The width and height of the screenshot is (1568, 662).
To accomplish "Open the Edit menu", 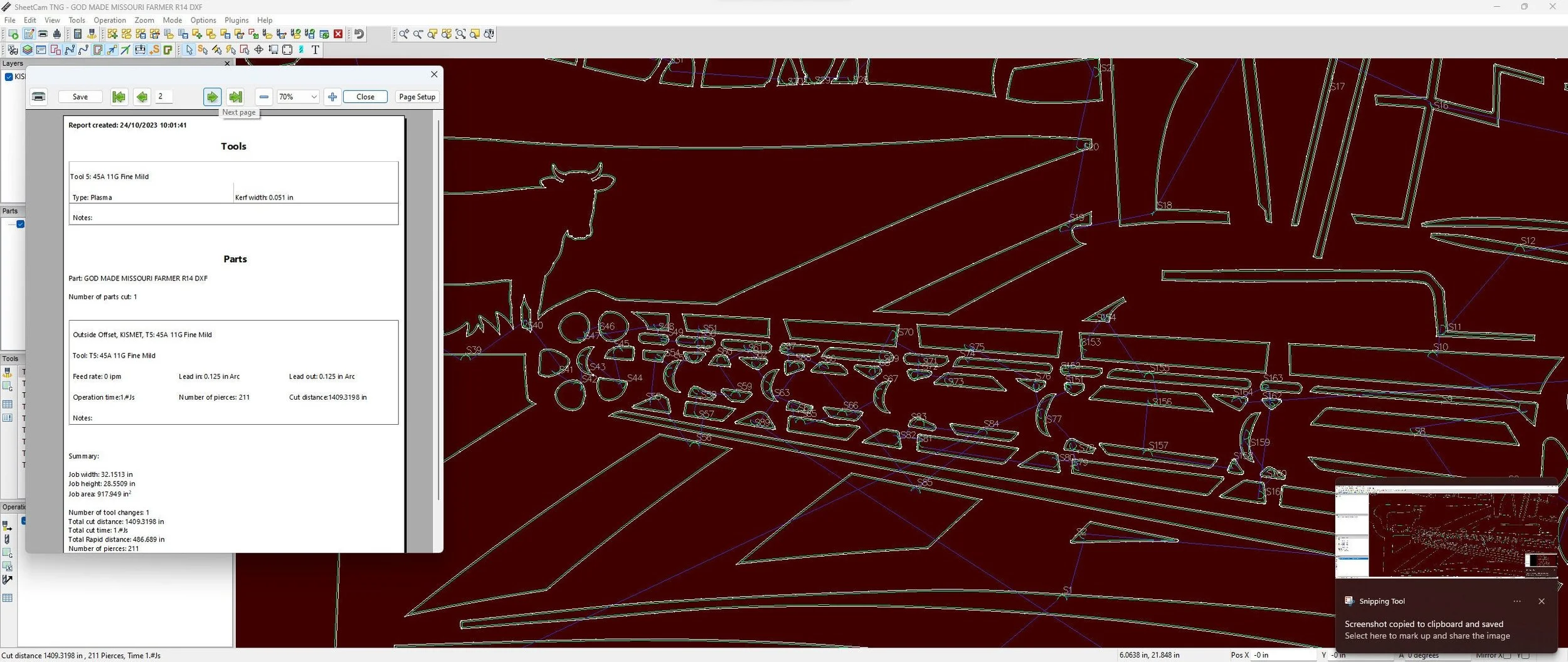I will (x=29, y=20).
